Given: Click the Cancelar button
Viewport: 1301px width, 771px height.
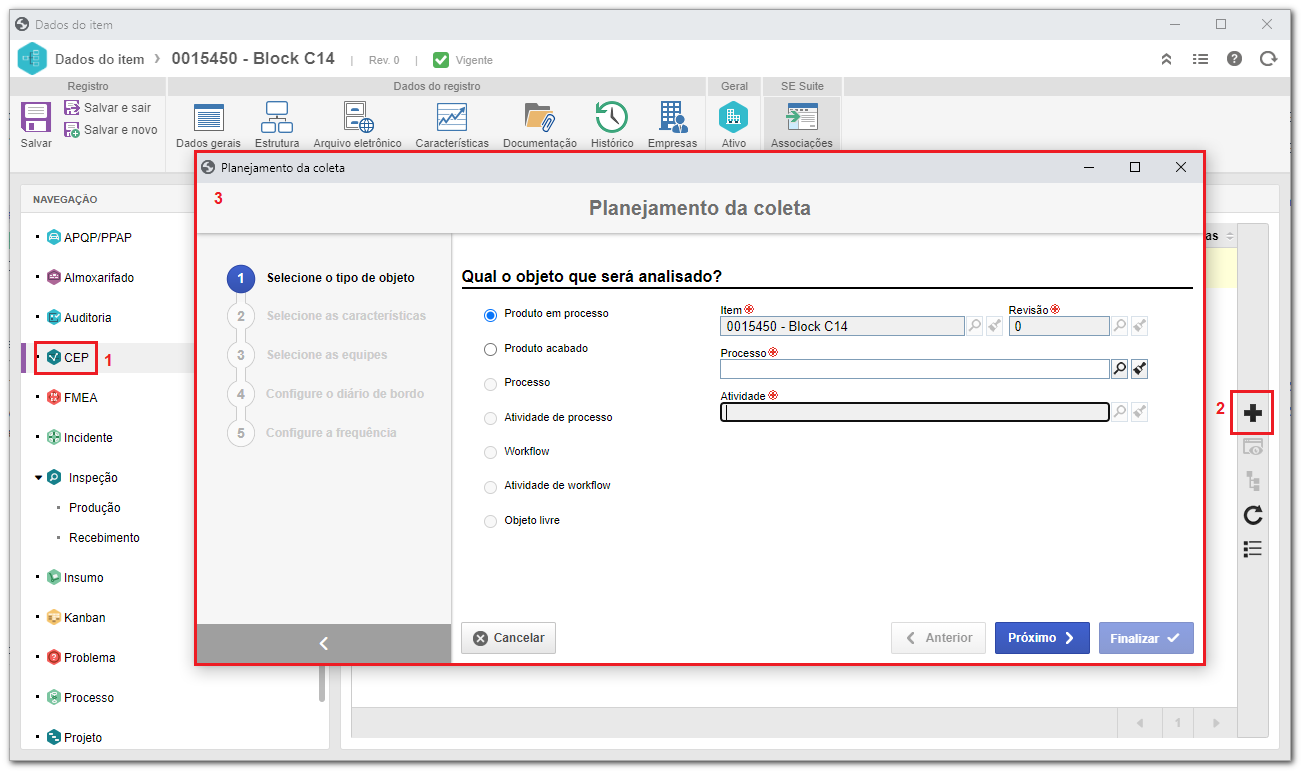Looking at the screenshot, I should pos(508,638).
